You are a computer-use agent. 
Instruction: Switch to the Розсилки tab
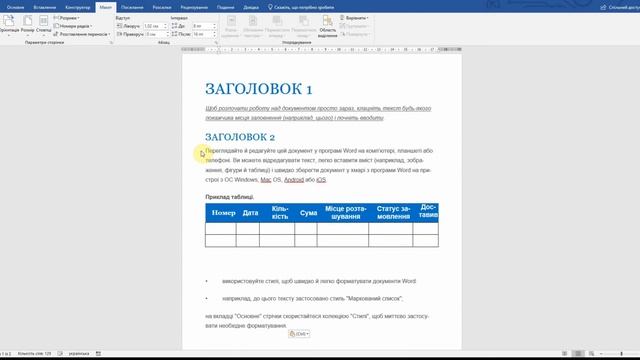(162, 7)
